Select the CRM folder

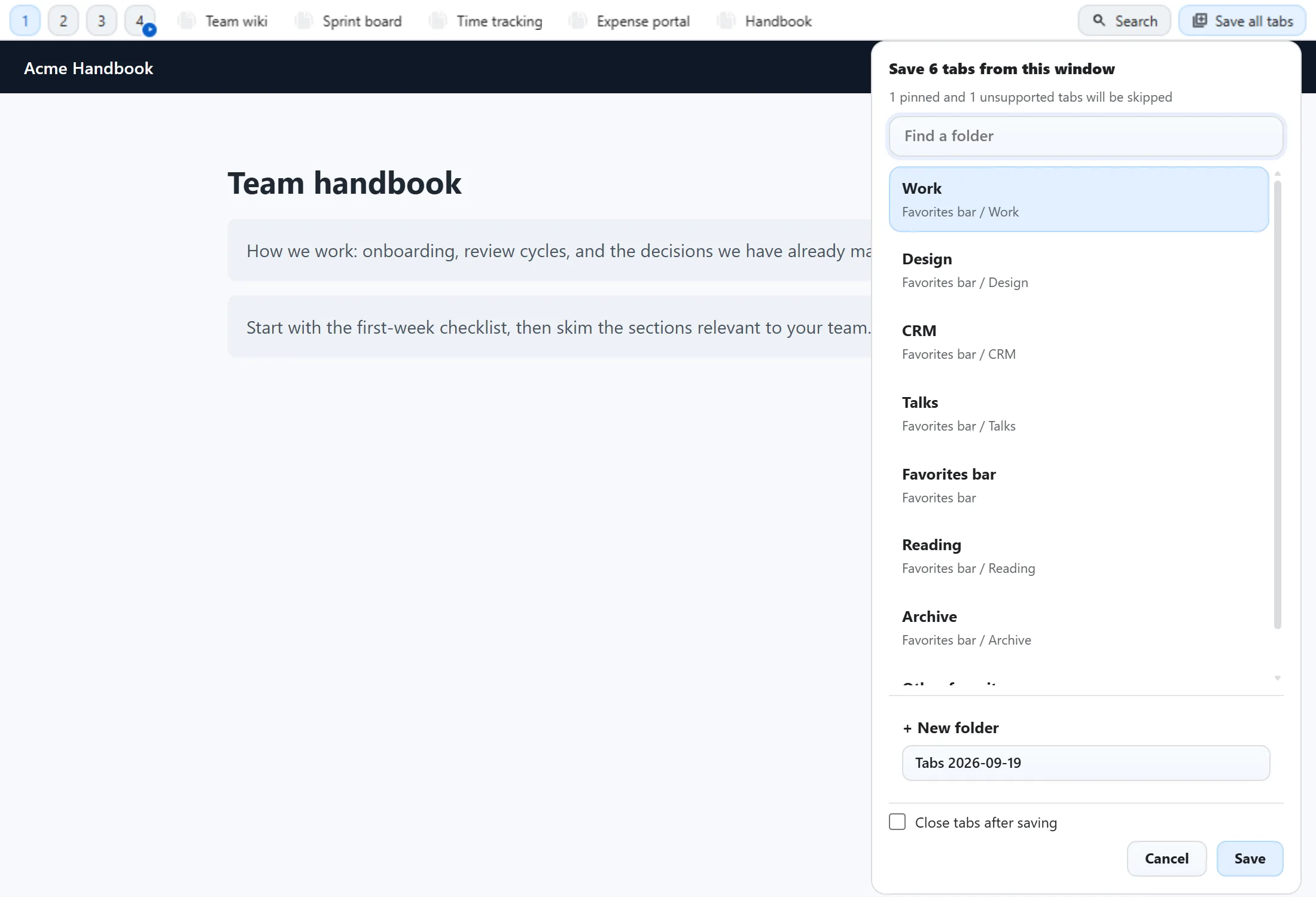click(1079, 342)
